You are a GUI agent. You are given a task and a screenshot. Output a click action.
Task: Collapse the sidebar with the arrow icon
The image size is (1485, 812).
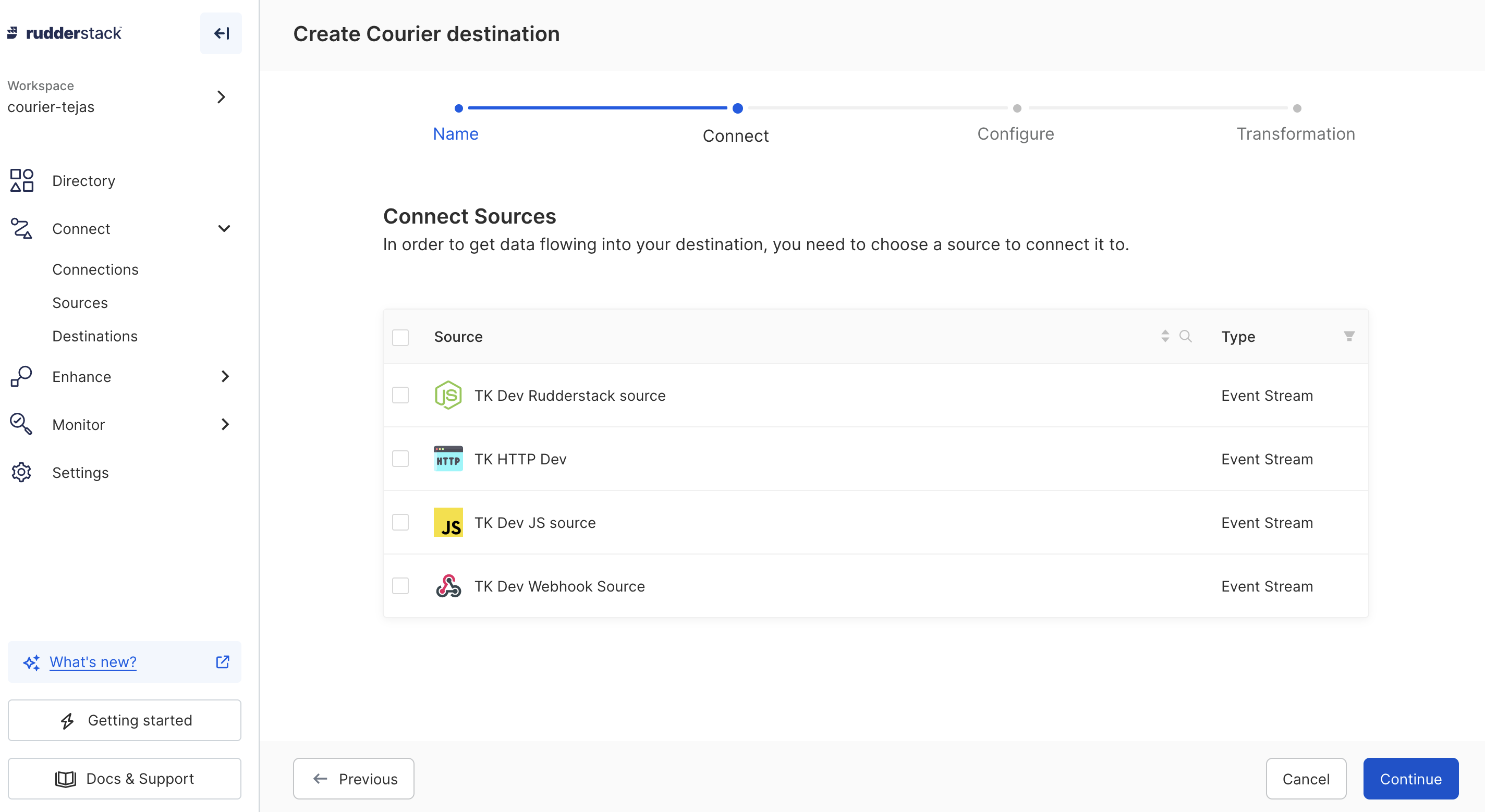pos(221,33)
